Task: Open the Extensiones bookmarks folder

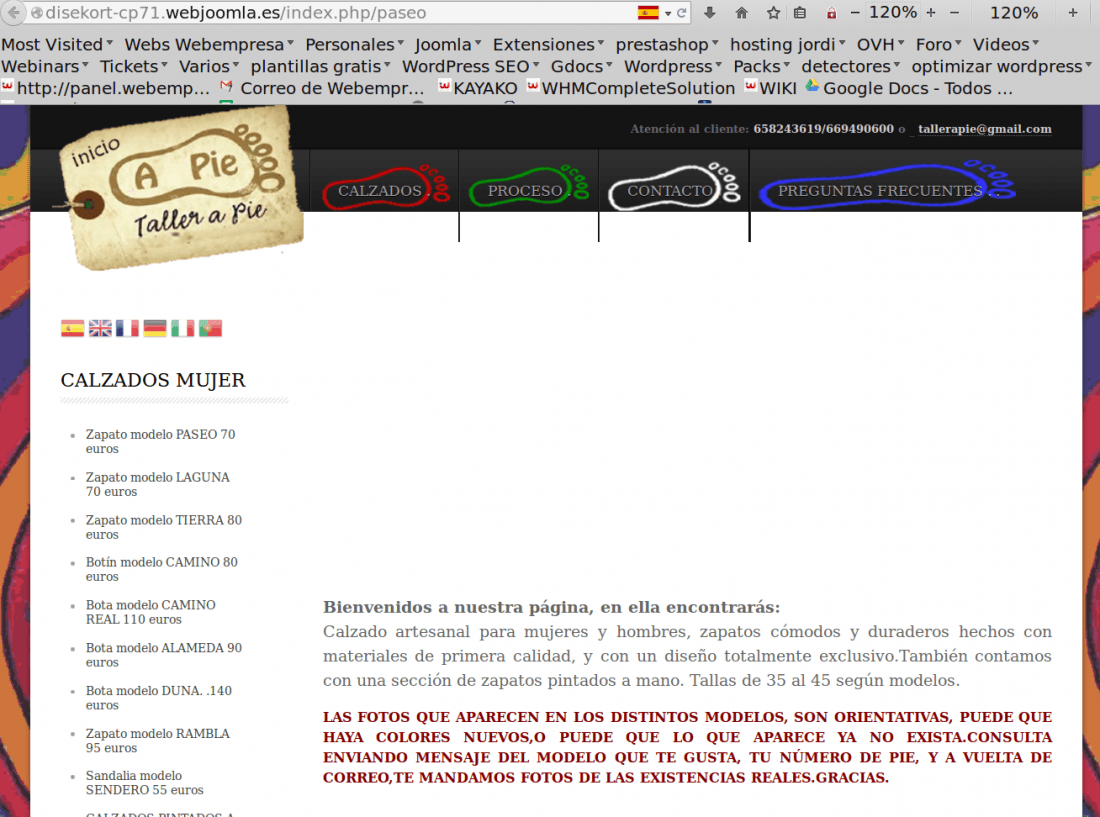Action: [x=548, y=44]
